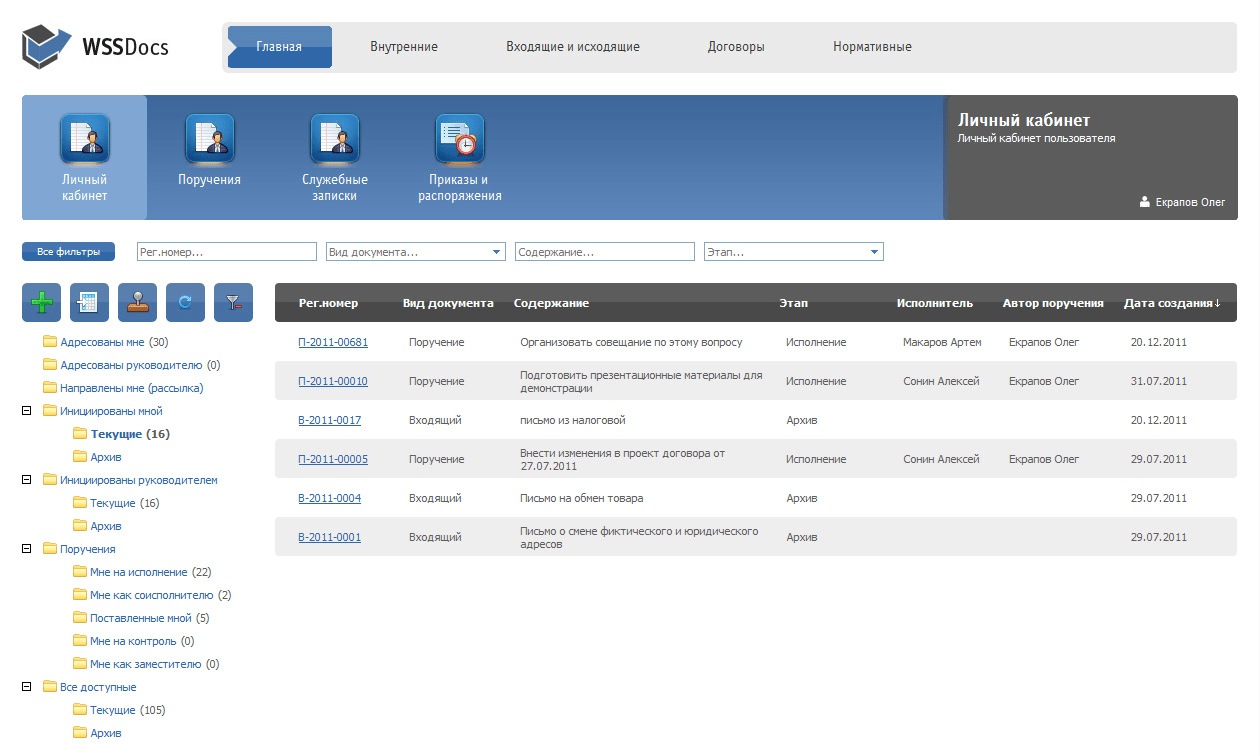Click the rubber stamp icon button

[x=138, y=303]
